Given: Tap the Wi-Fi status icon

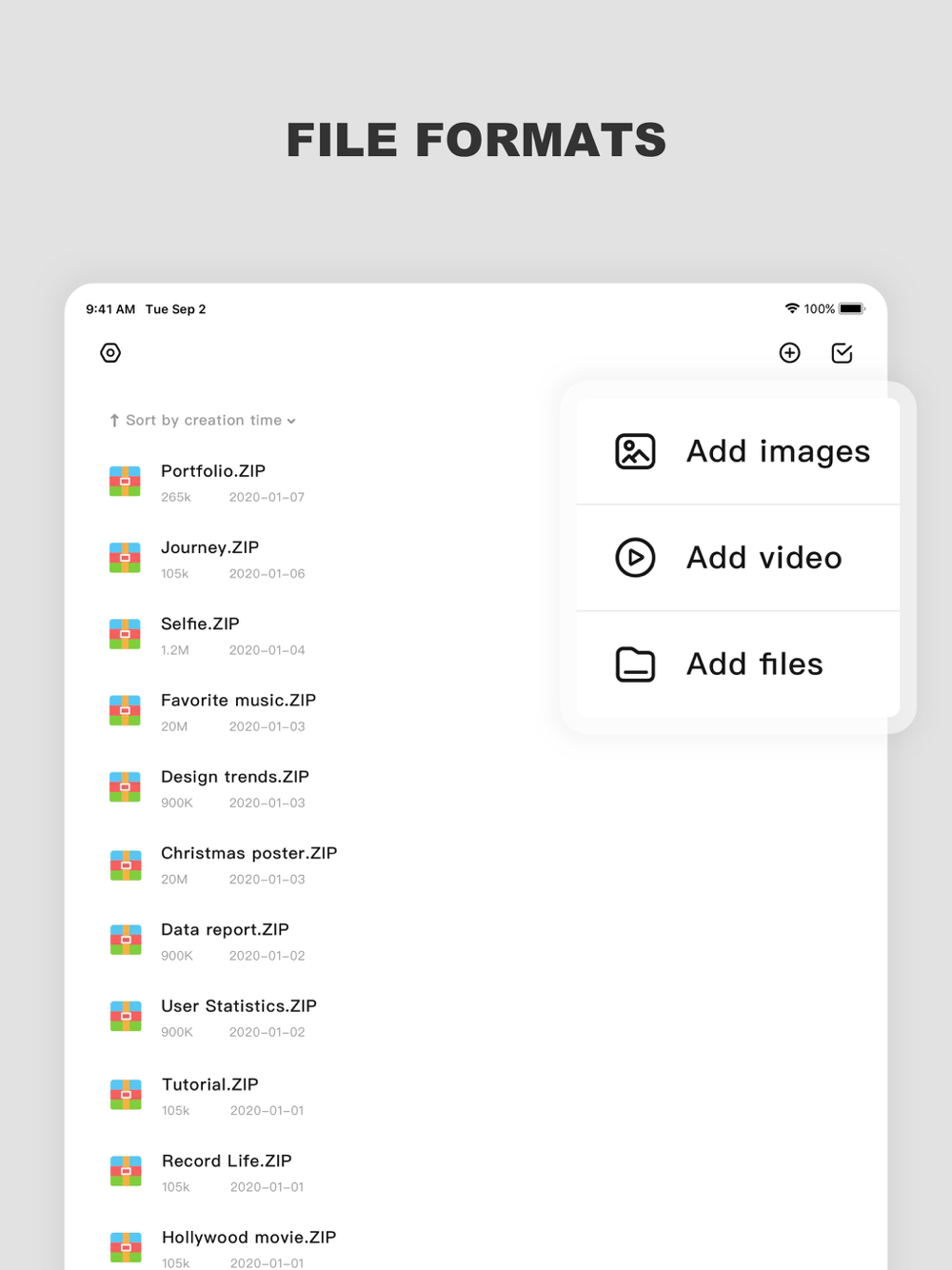Looking at the screenshot, I should pyautogui.click(x=792, y=308).
